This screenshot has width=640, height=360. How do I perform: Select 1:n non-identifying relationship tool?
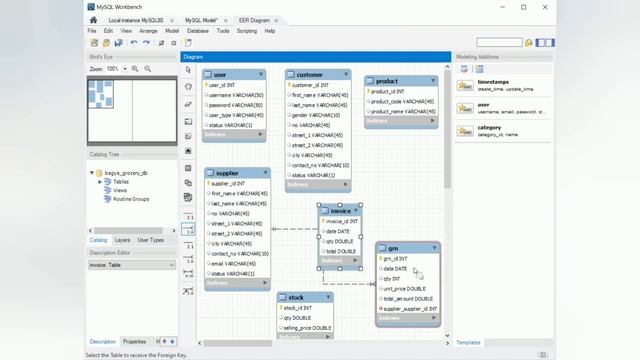189,230
